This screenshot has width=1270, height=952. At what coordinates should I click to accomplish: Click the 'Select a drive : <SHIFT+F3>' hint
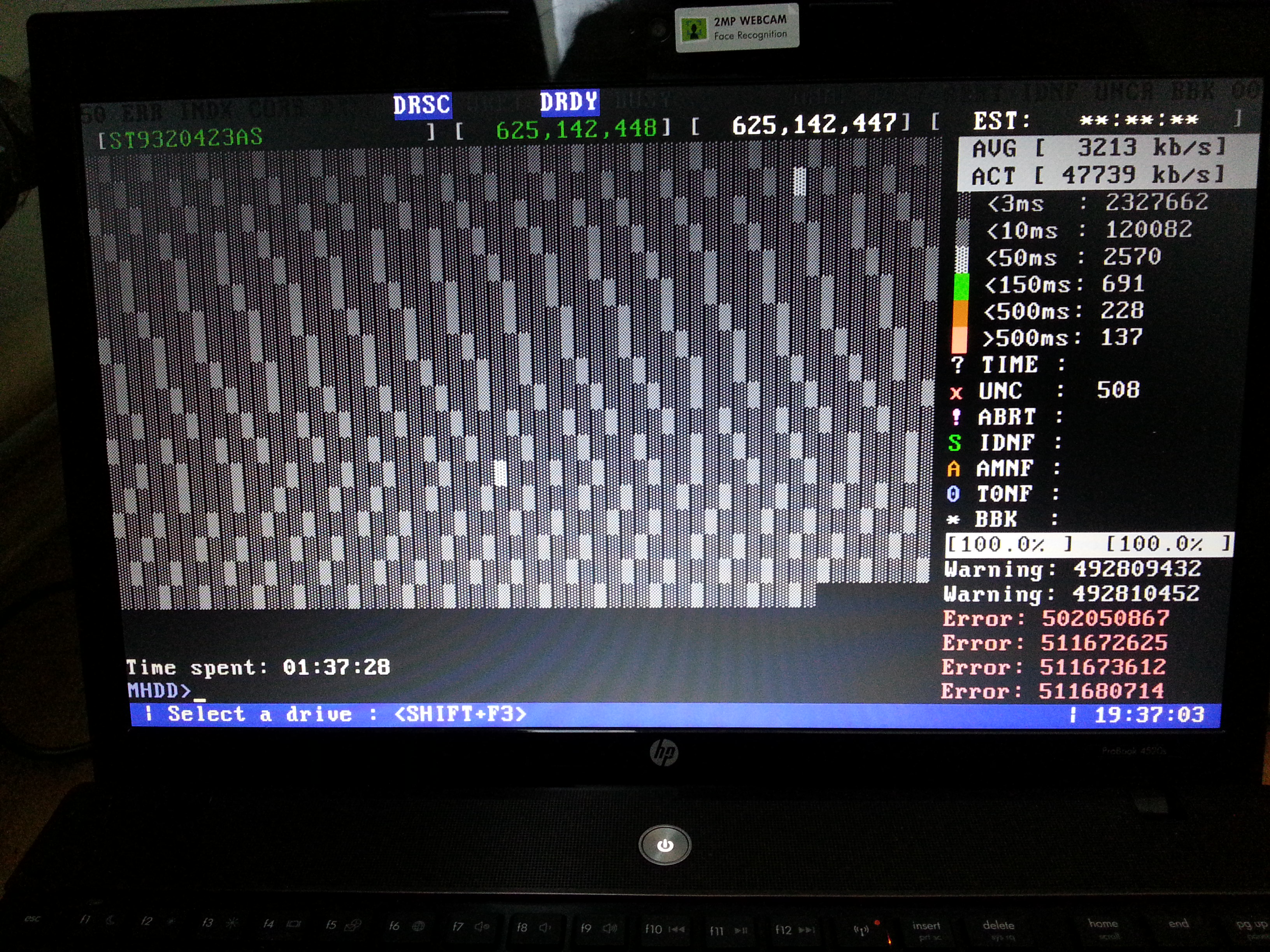point(347,714)
